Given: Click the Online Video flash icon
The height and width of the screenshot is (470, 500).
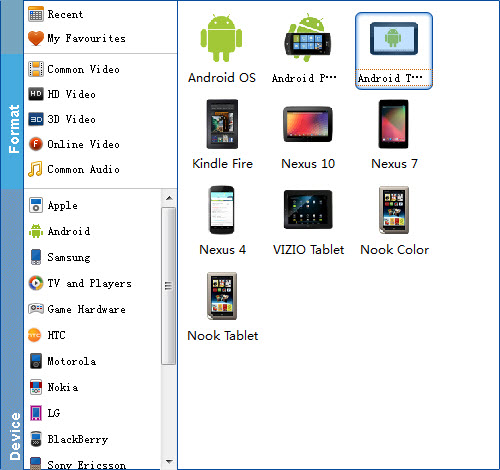Looking at the screenshot, I should [x=36, y=144].
